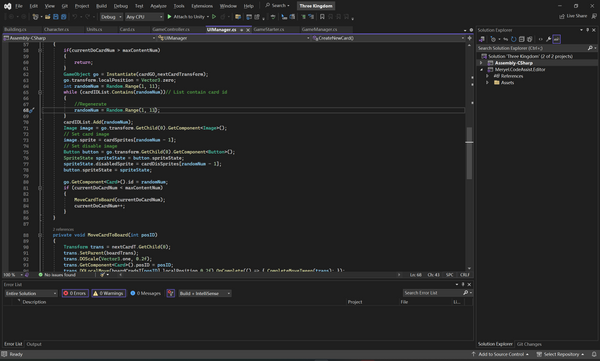This screenshot has width=600, height=361.
Task: Click Show All Files icon in Solution Explorer
Action: pyautogui.click(x=530, y=39)
